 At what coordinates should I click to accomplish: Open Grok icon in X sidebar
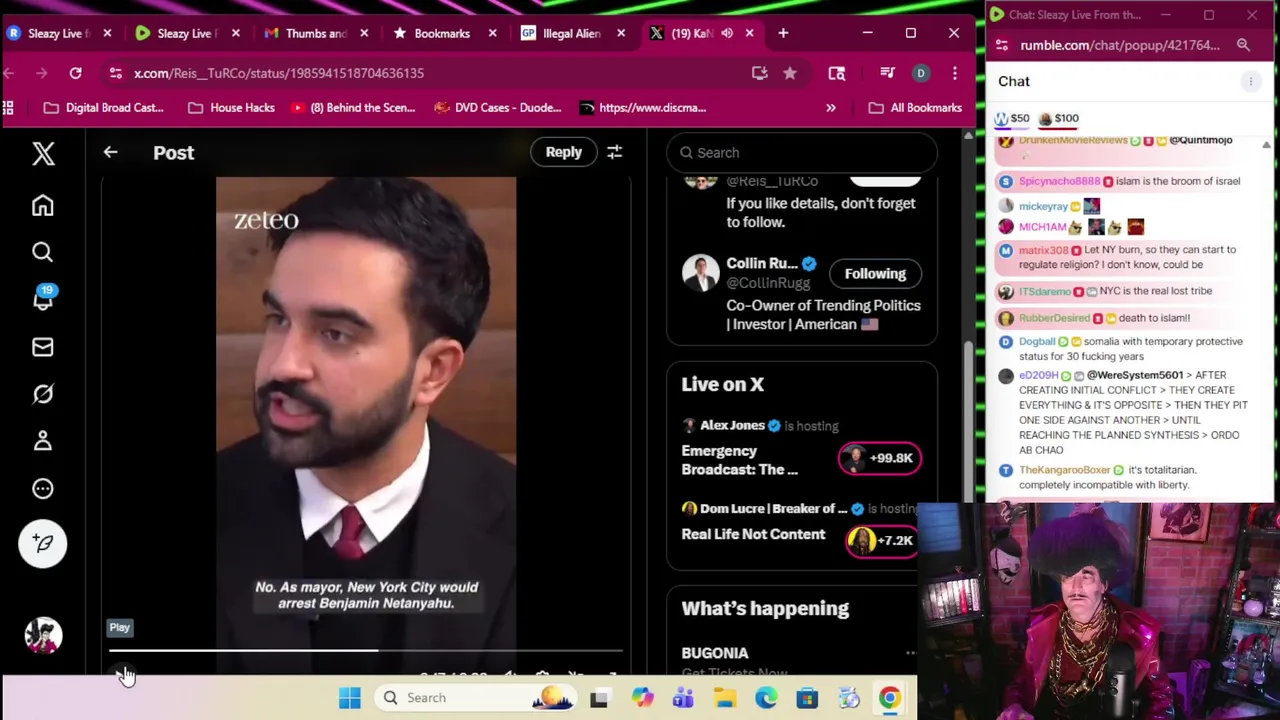(42, 394)
